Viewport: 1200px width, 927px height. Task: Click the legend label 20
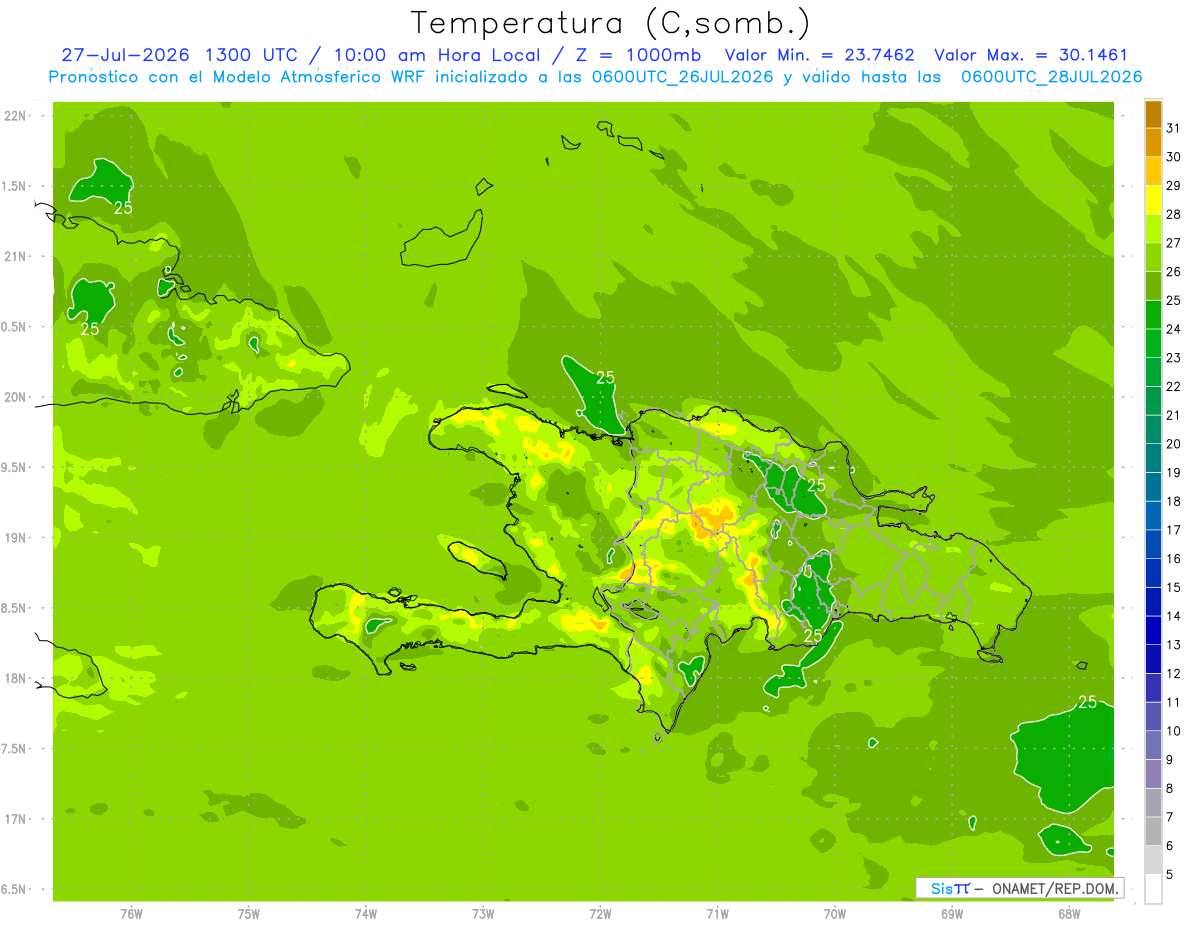click(x=1174, y=444)
